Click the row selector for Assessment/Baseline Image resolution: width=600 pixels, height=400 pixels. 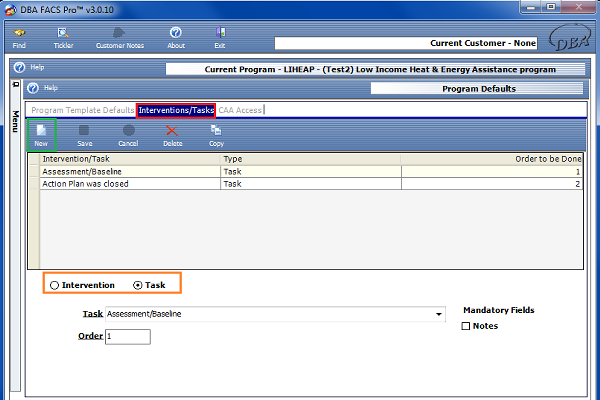34,171
